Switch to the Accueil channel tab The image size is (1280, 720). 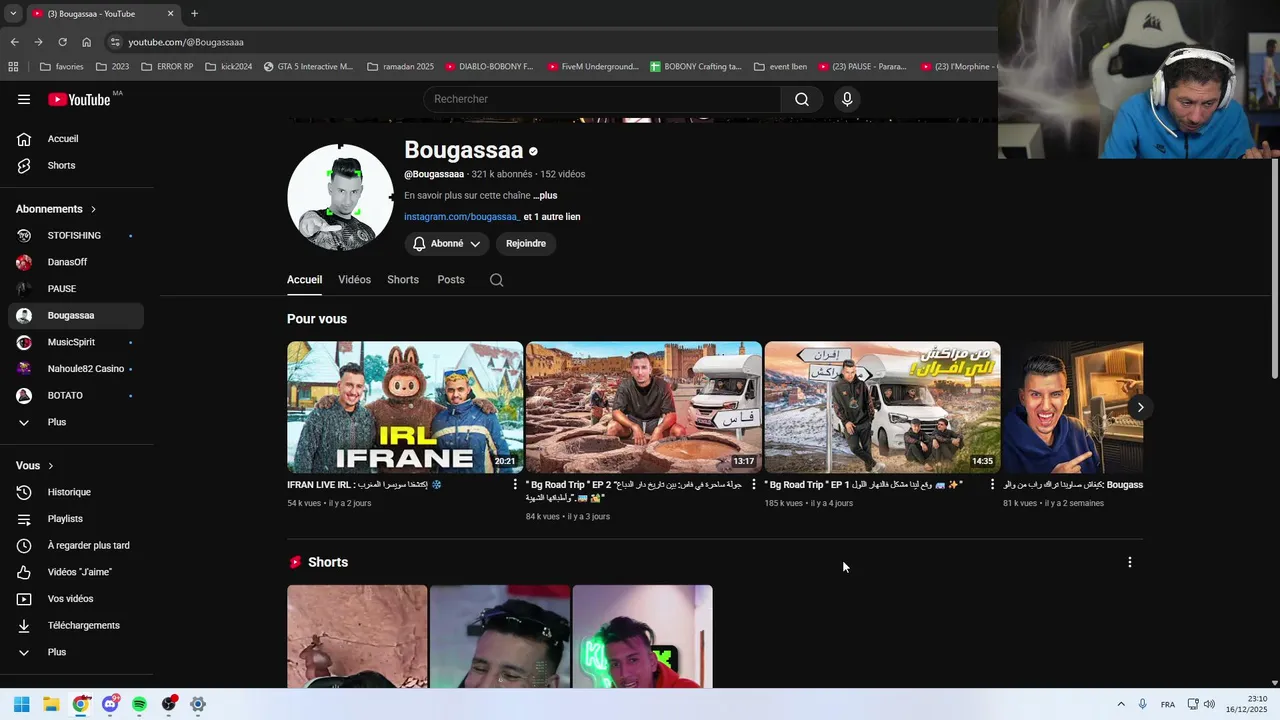[304, 280]
